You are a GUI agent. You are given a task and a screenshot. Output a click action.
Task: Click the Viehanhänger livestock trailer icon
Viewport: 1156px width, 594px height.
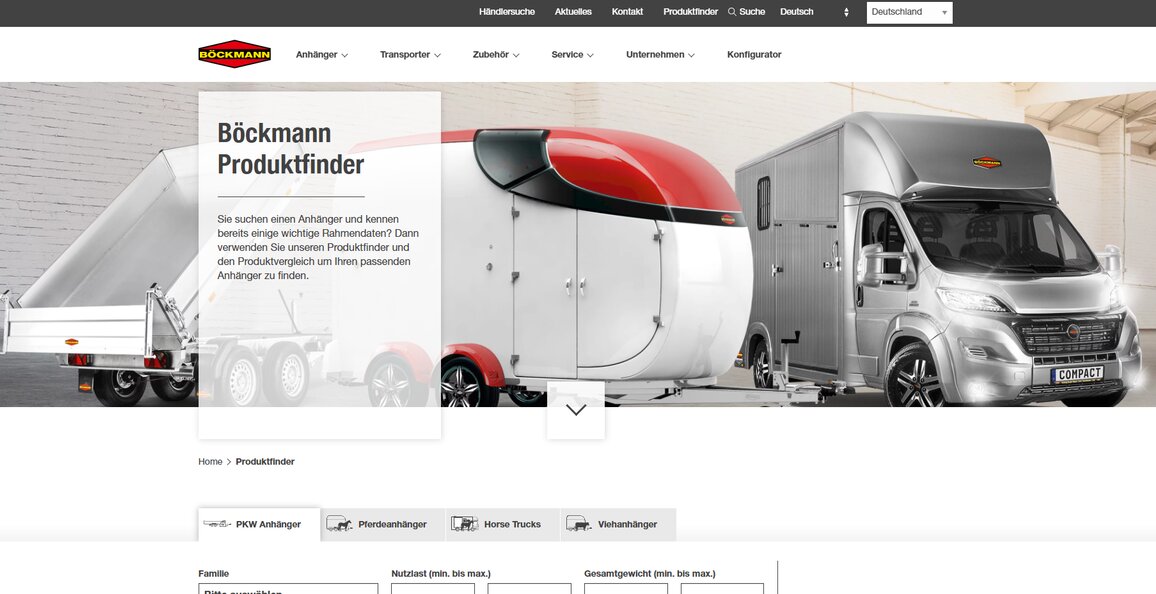click(x=578, y=523)
